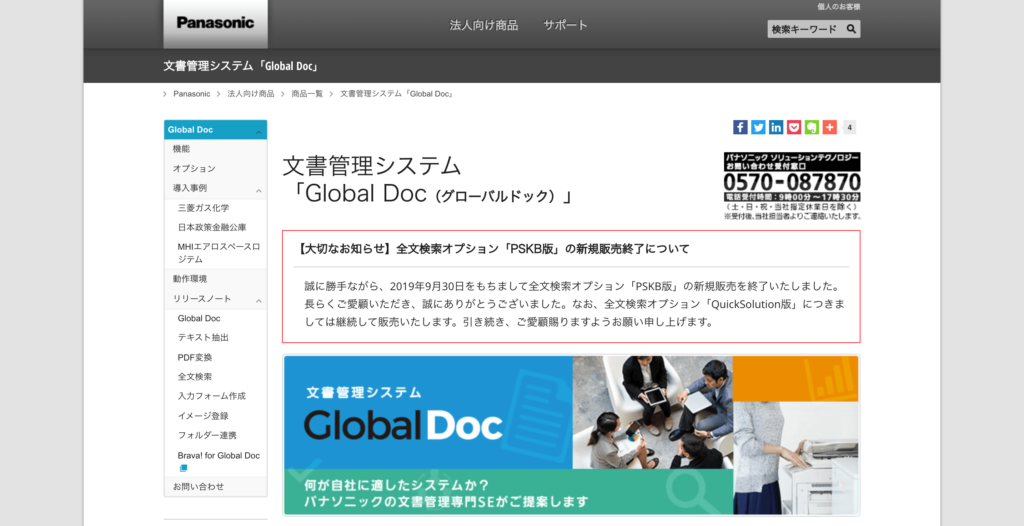This screenshot has height=526, width=1024.
Task: Open MHIエアロスペースシステム case study
Action: pos(219,253)
